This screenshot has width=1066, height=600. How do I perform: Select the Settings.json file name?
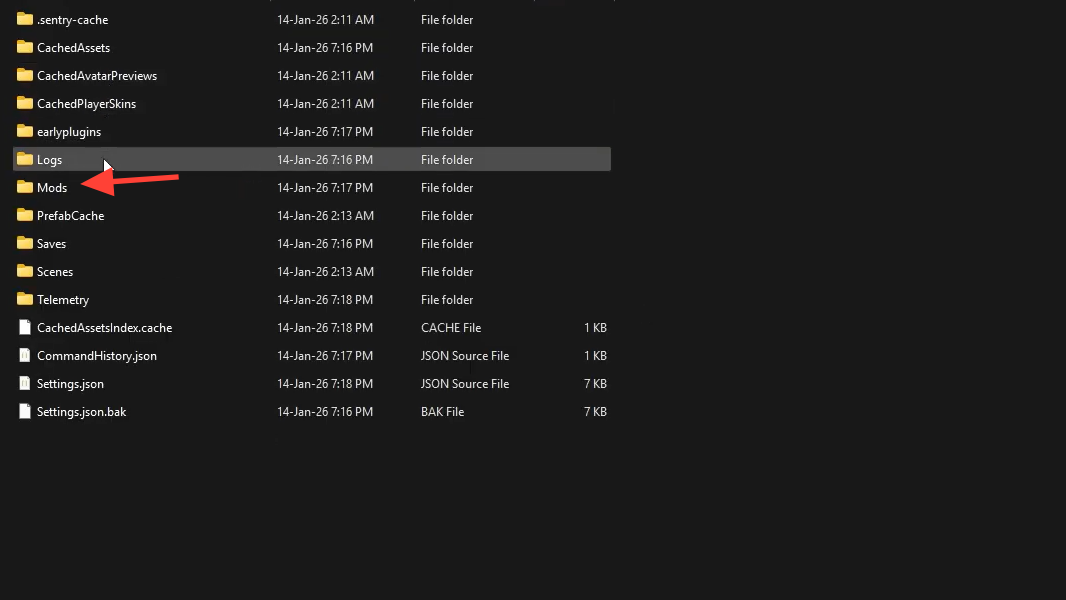[70, 384]
